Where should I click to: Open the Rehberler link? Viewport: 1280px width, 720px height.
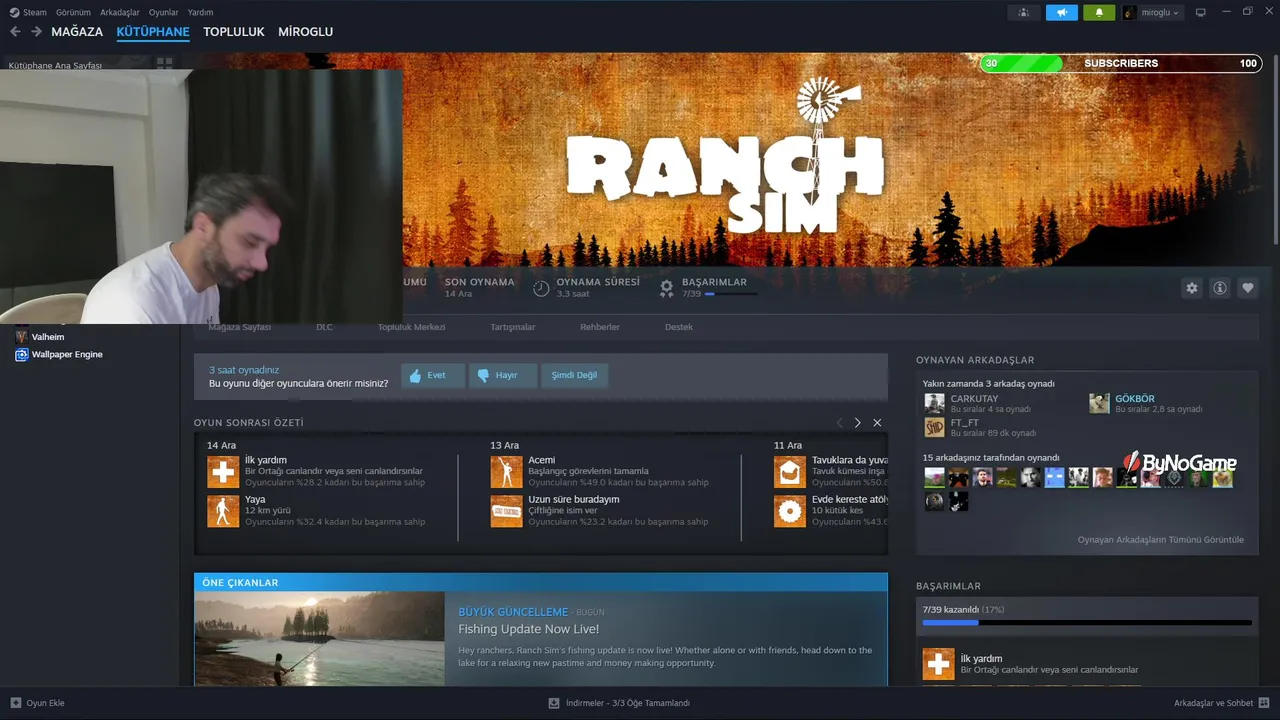pos(600,327)
